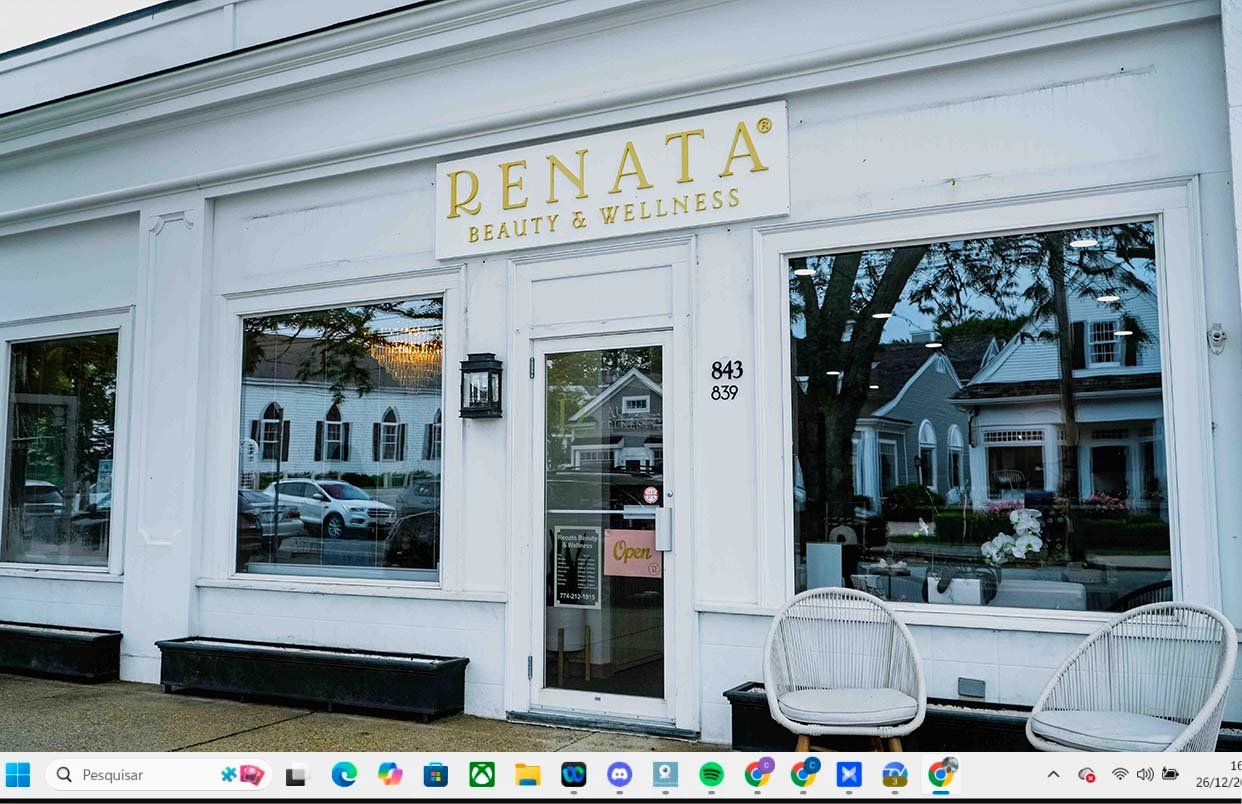Launch the Xbox app
Screen dimensions: 1242x804
coord(482,775)
